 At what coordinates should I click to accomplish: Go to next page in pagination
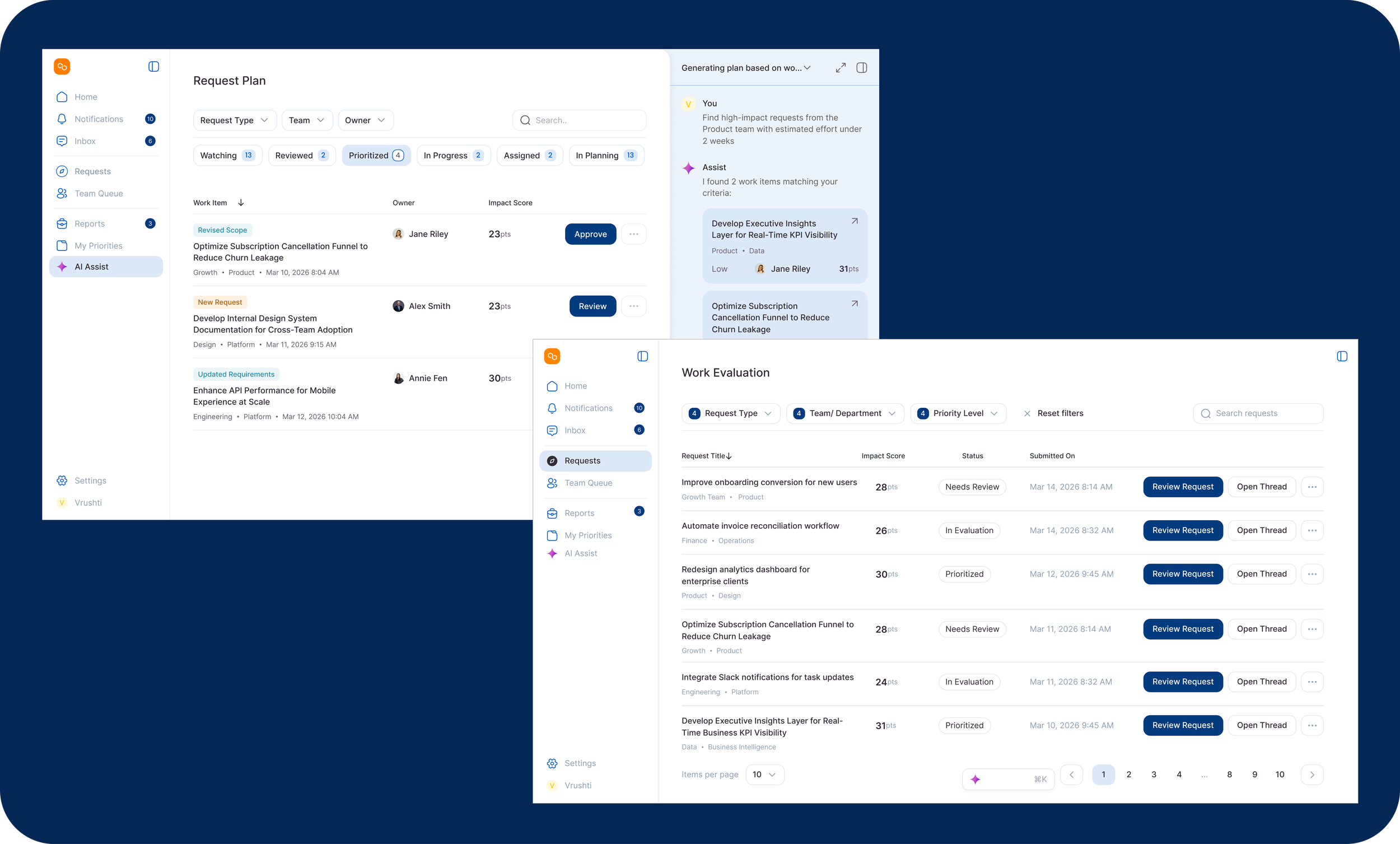point(1312,775)
